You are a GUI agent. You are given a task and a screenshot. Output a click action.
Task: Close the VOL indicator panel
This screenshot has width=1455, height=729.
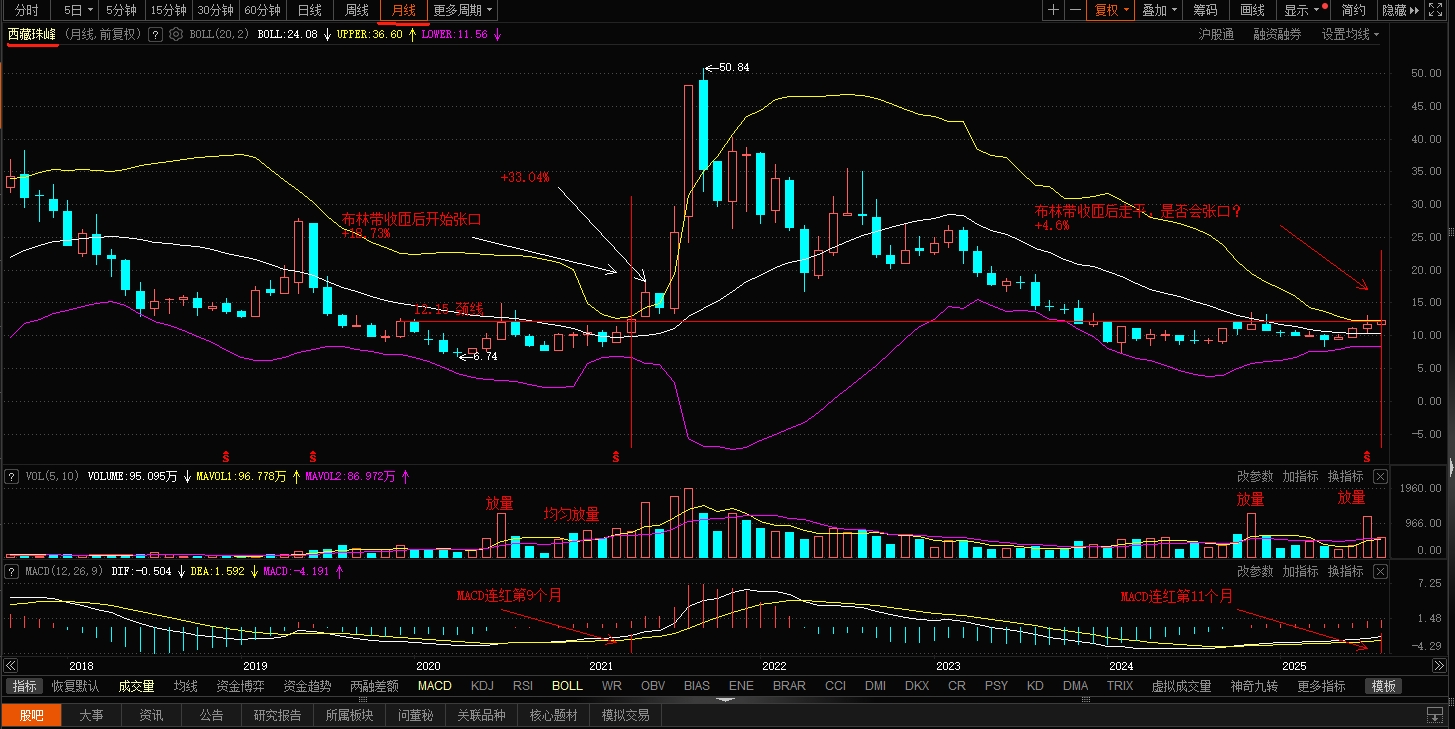coord(1380,476)
